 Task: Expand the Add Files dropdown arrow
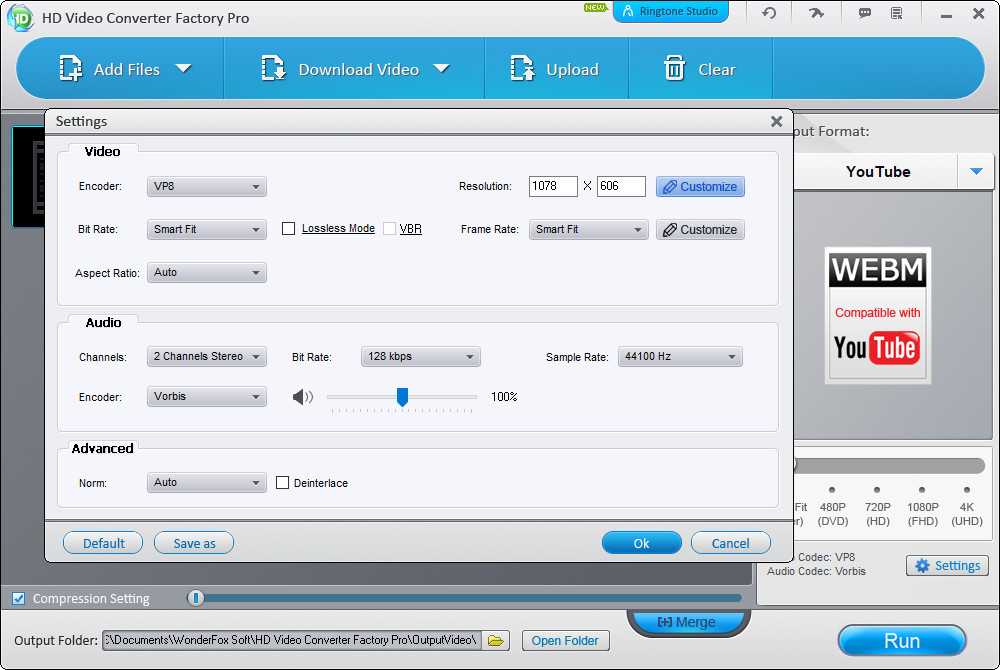click(x=183, y=69)
